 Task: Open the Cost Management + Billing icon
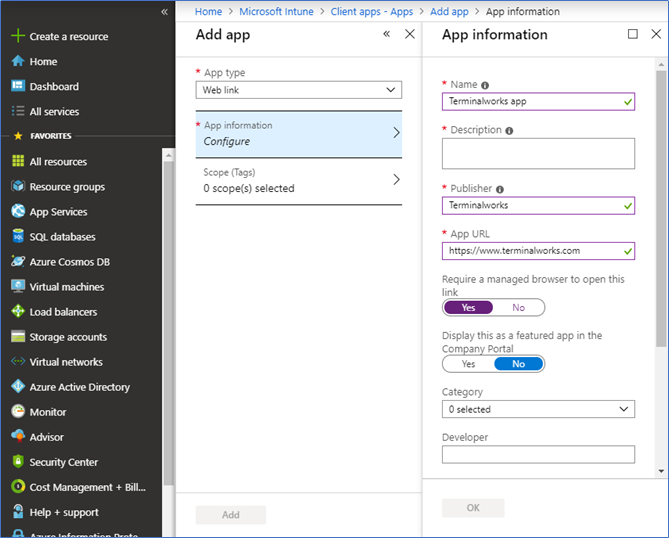click(18, 486)
